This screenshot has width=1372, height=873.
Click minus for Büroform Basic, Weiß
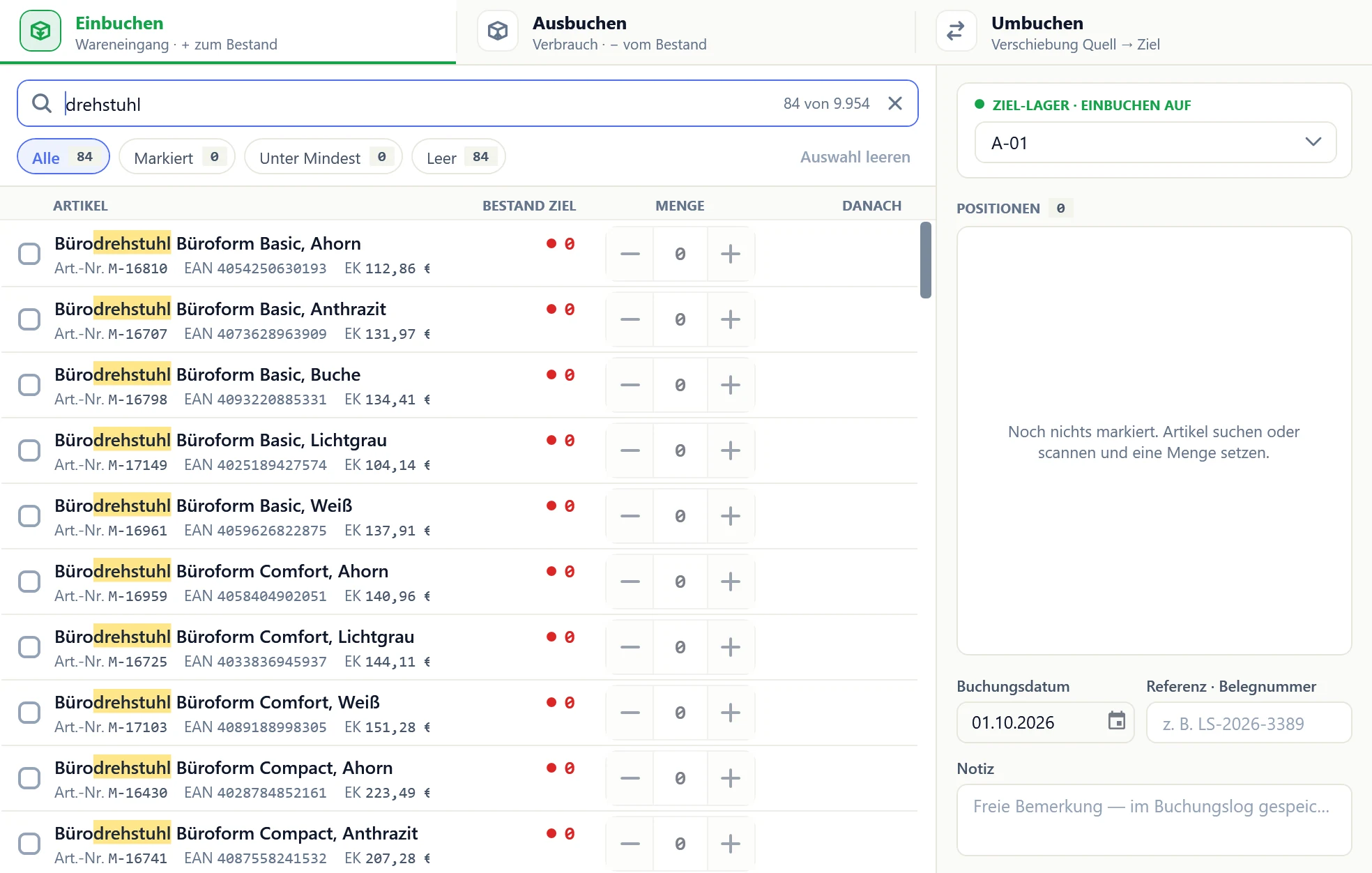630,516
